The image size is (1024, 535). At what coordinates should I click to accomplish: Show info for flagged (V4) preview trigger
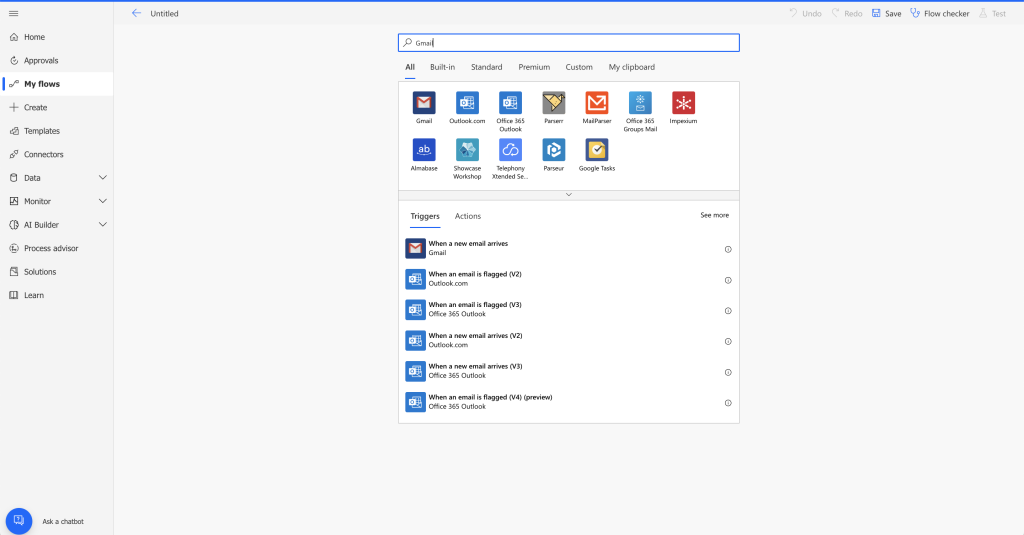[728, 402]
